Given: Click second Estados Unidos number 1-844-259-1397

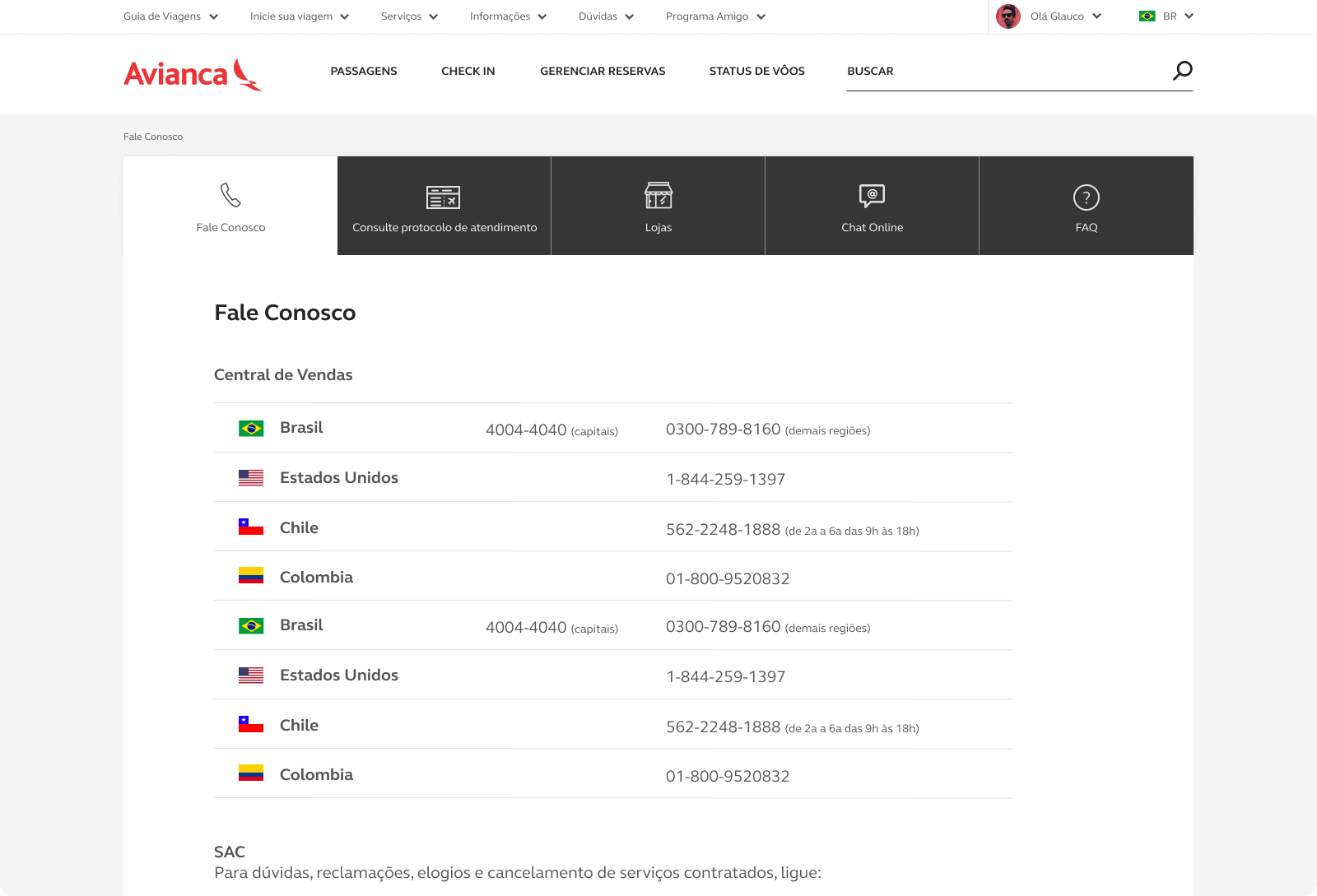Looking at the screenshot, I should coord(725,676).
